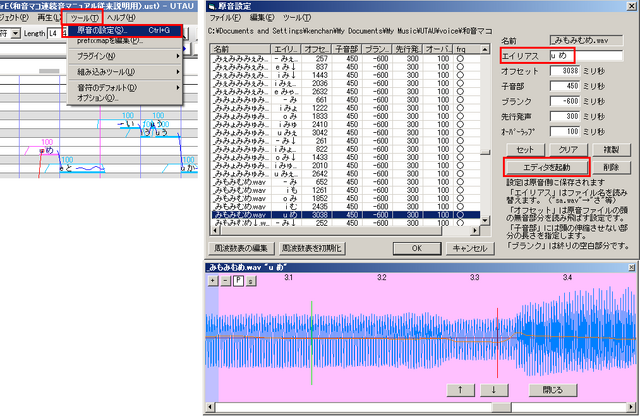Click the frq circle in the offset 2410 row
640x416 pixels.
click(460, 125)
